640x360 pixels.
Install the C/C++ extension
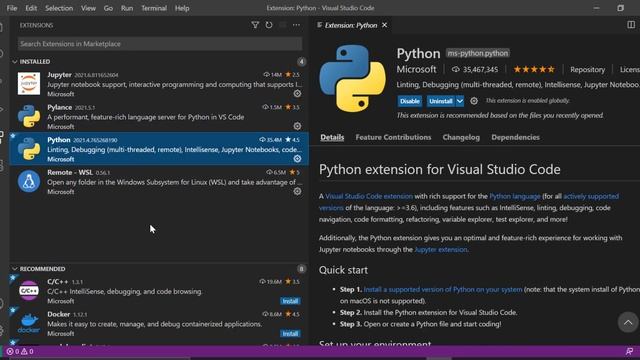290,301
